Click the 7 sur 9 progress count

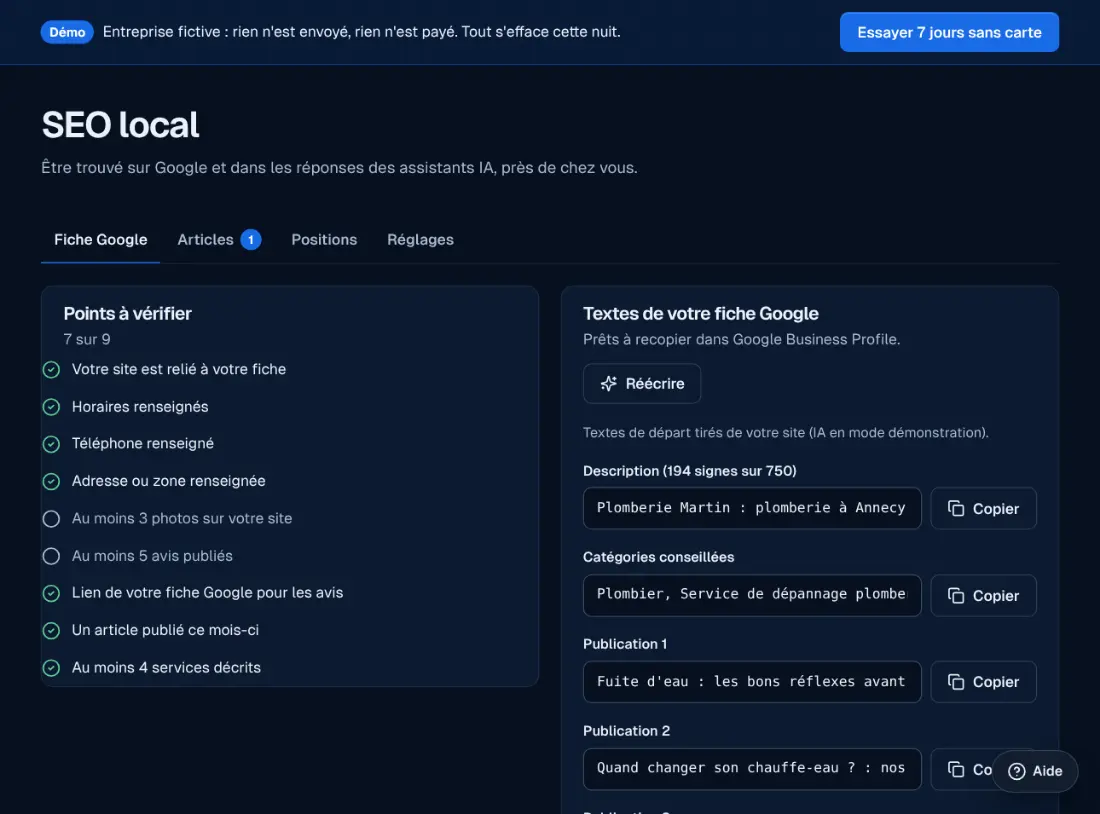[x=87, y=340]
